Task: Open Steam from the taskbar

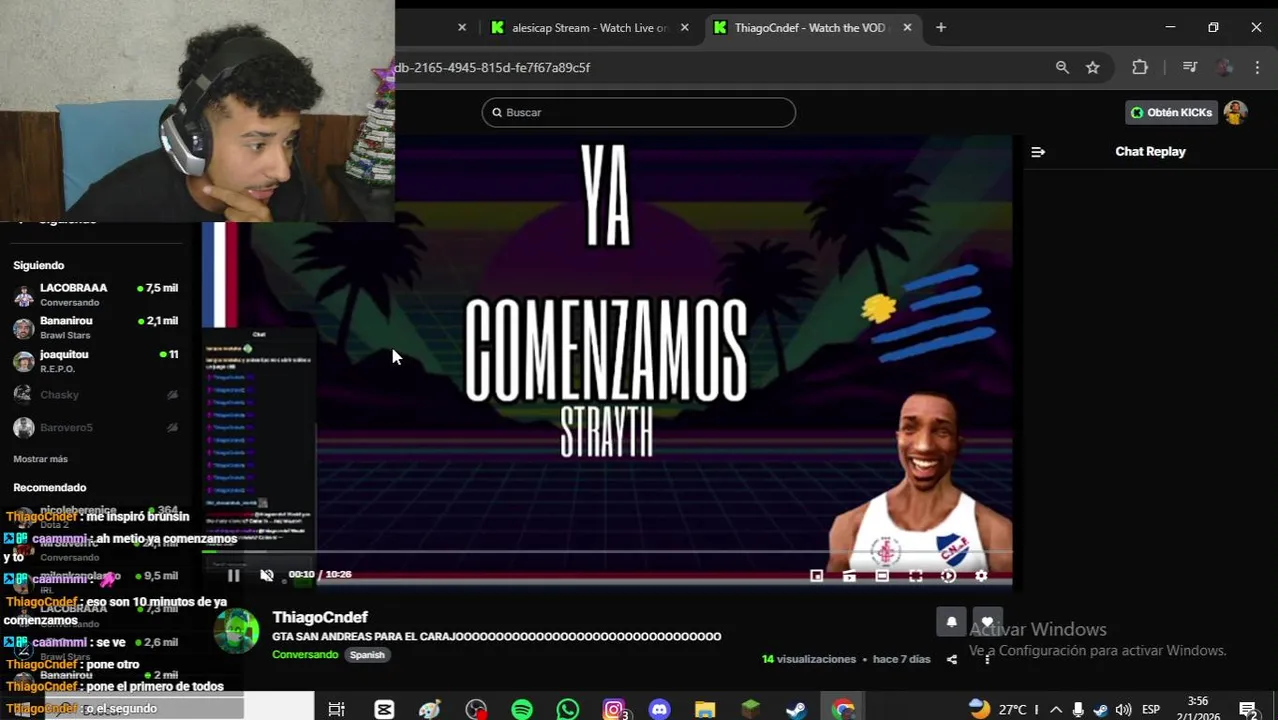Action: pos(796,709)
